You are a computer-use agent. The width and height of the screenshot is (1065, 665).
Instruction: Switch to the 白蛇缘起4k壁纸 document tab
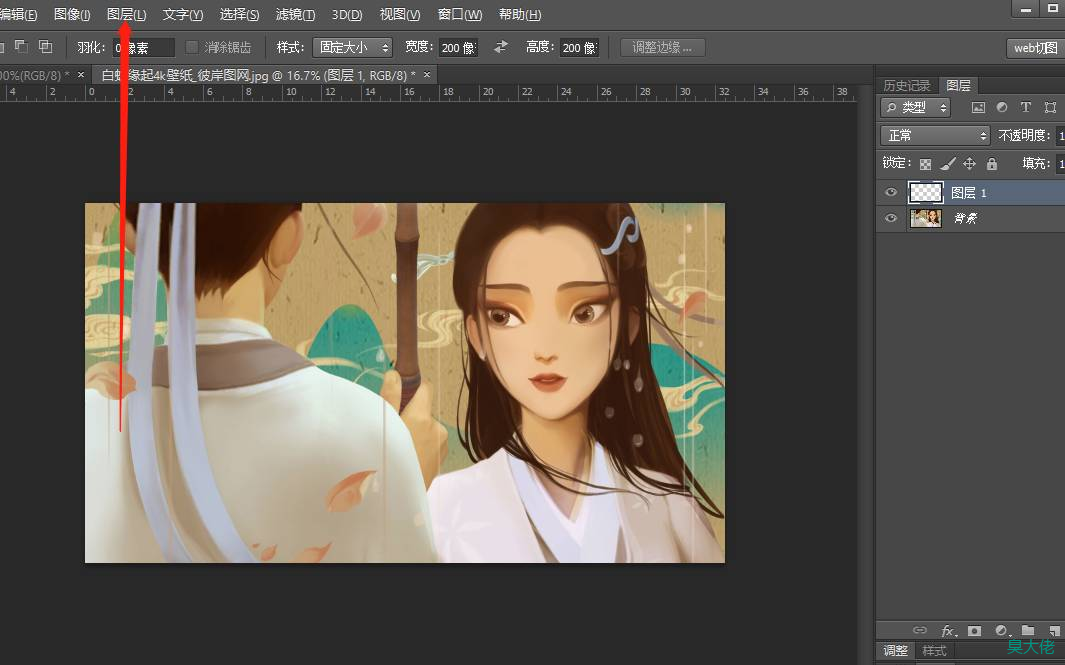(x=258, y=75)
